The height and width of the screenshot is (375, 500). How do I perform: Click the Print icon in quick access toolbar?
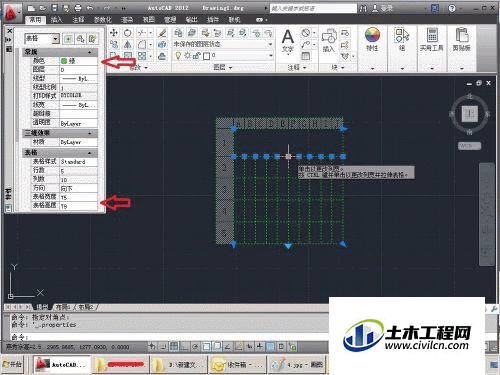click(78, 8)
